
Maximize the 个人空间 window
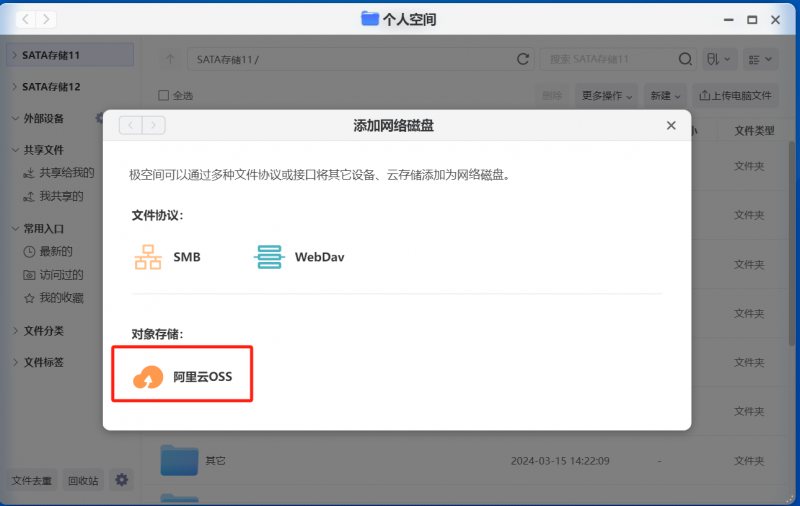pyautogui.click(x=752, y=19)
